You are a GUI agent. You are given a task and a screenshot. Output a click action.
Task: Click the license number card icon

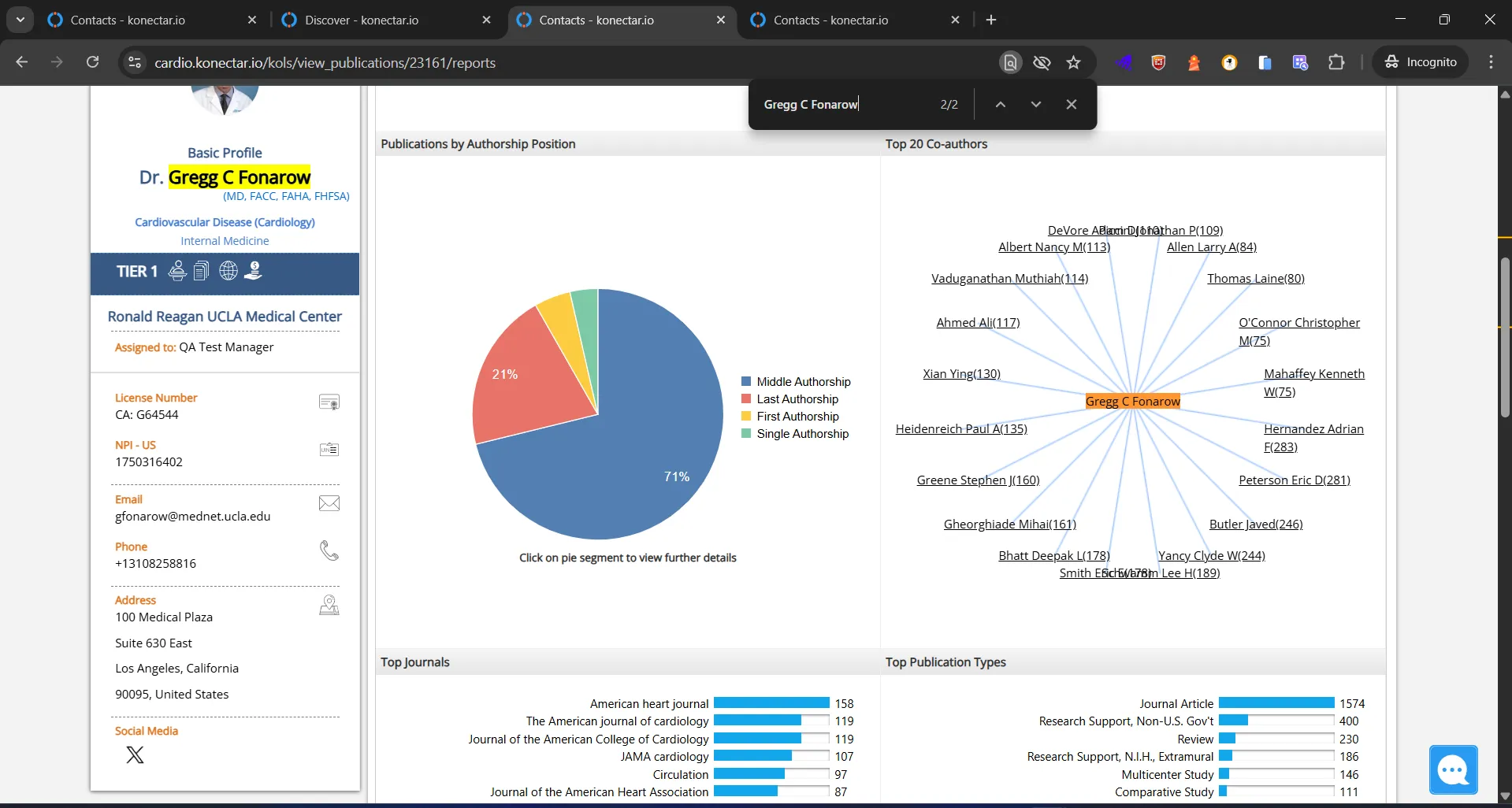coord(329,402)
